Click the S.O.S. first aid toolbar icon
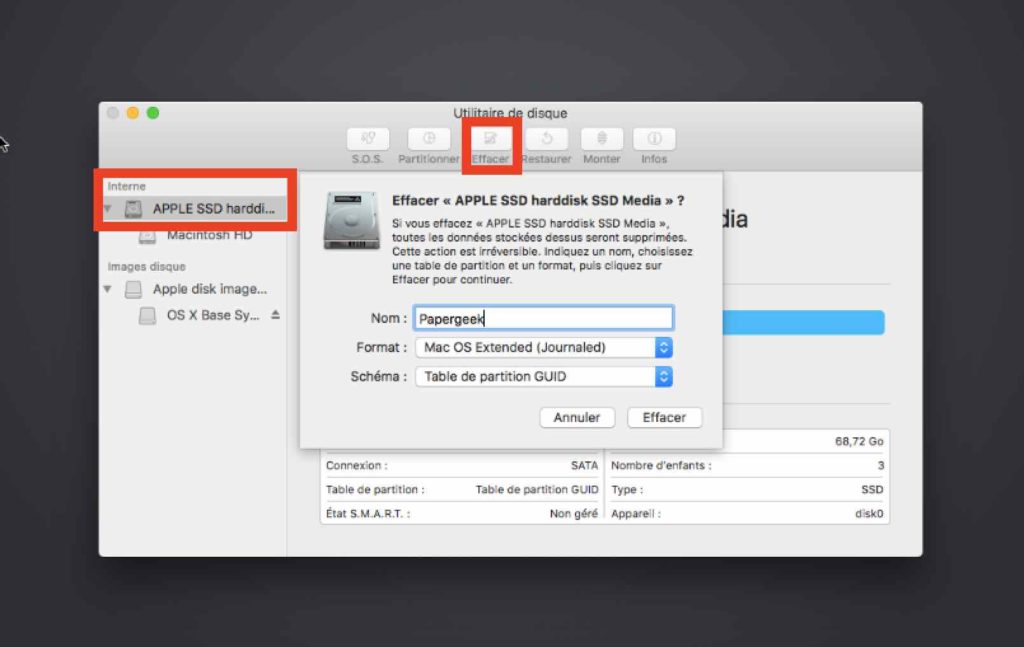The image size is (1024, 647). coord(368,139)
